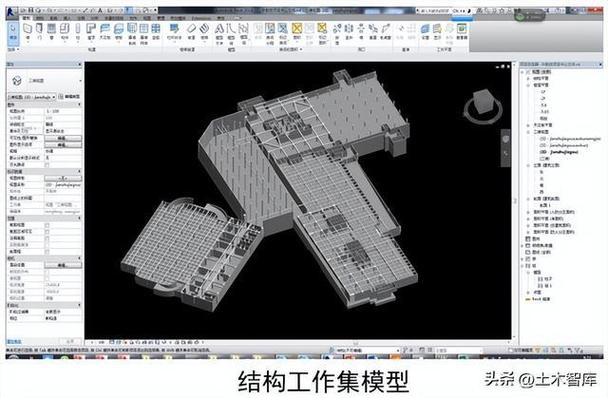Expand the Select panel dropdown under Modify
Viewport: 608px width, 398px height.
(13, 49)
